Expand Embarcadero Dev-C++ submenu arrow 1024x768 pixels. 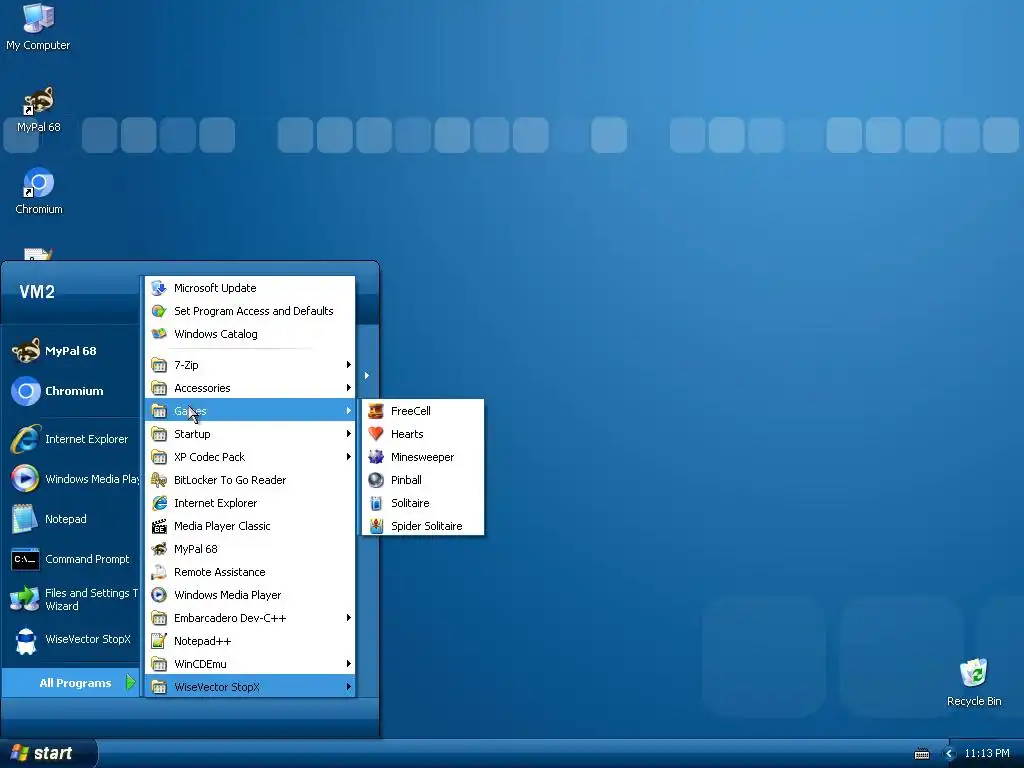[349, 618]
